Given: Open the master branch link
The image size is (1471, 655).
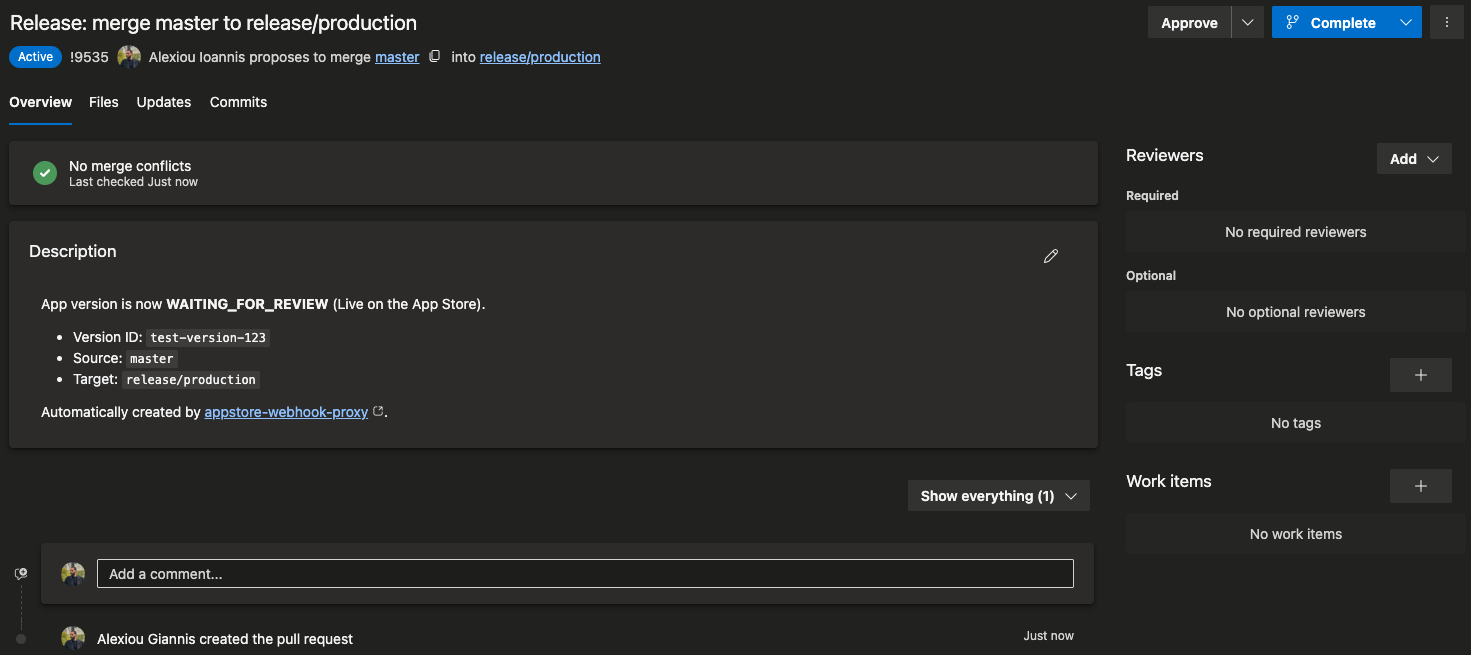Looking at the screenshot, I should tap(397, 57).
